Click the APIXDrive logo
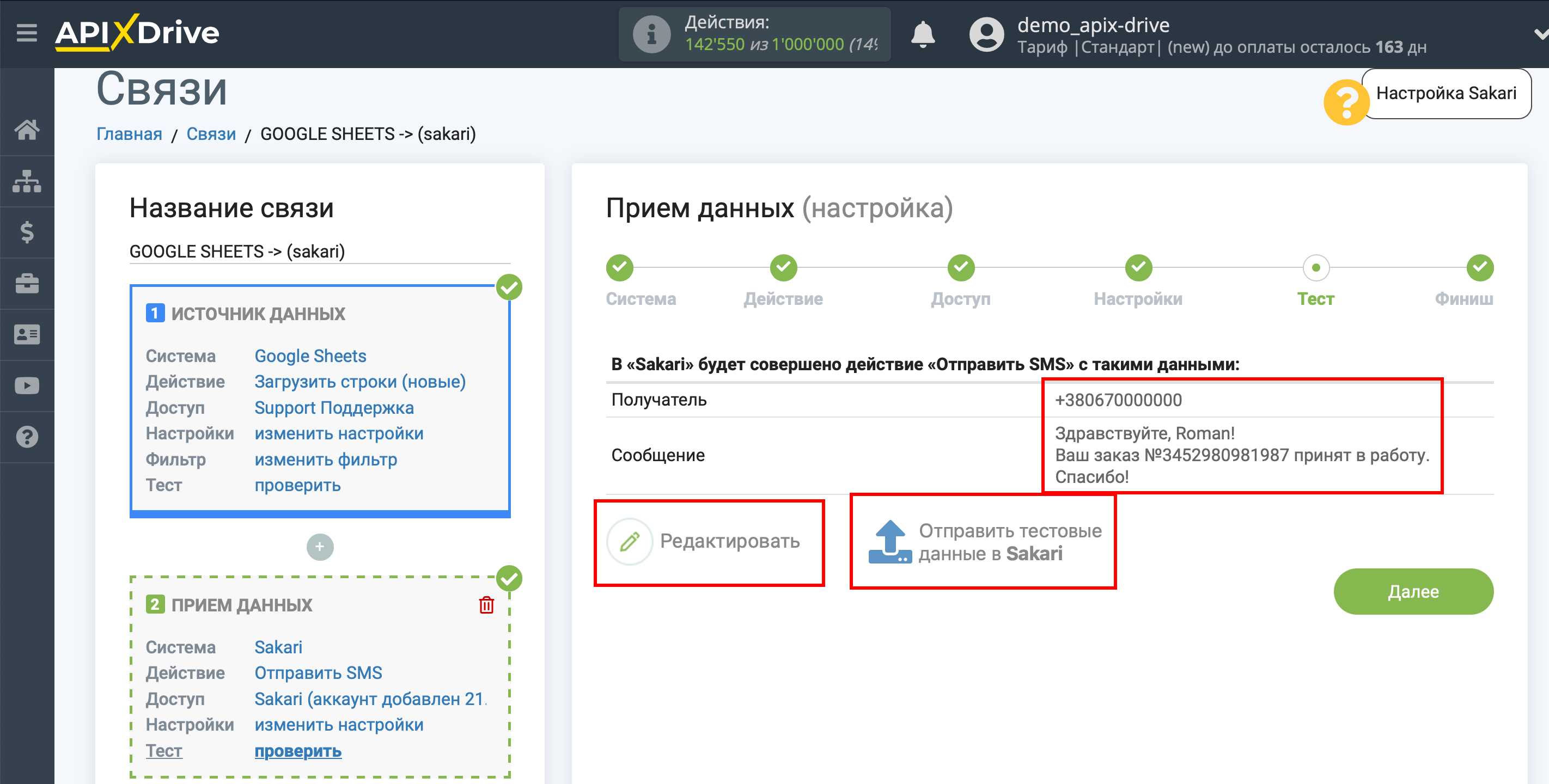Screen dimensions: 1549x784 click(137, 33)
